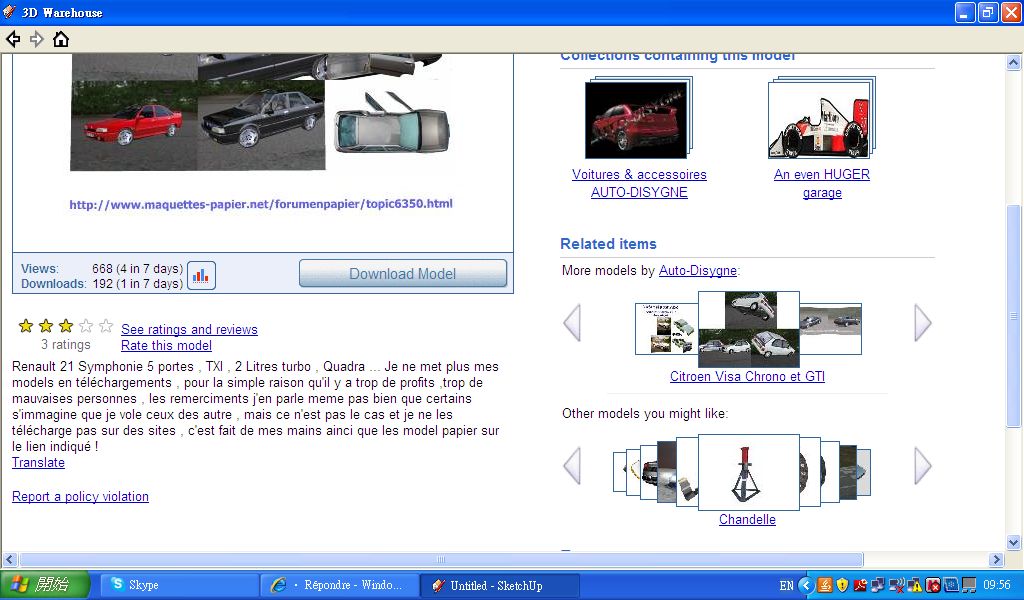Click the Formula 1 car collection thumbnail
The width and height of the screenshot is (1024, 600).
pyautogui.click(x=821, y=119)
